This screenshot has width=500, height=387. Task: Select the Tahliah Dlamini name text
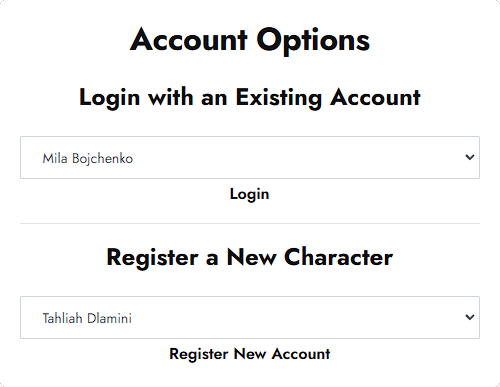87,318
